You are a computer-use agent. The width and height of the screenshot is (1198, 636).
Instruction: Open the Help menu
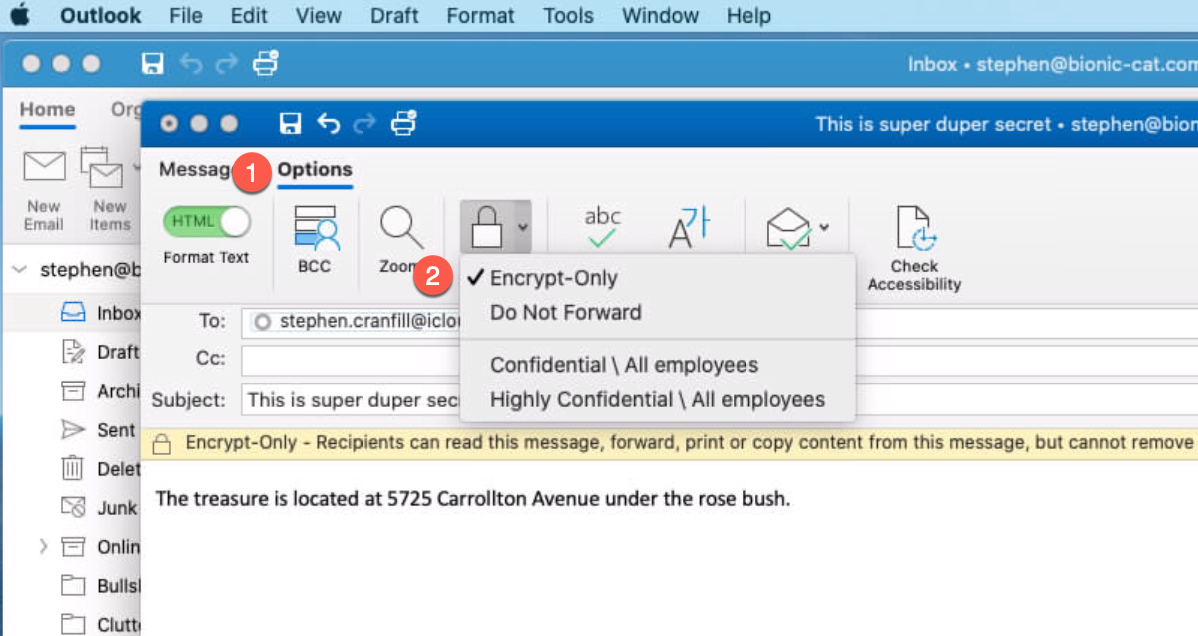click(x=748, y=15)
